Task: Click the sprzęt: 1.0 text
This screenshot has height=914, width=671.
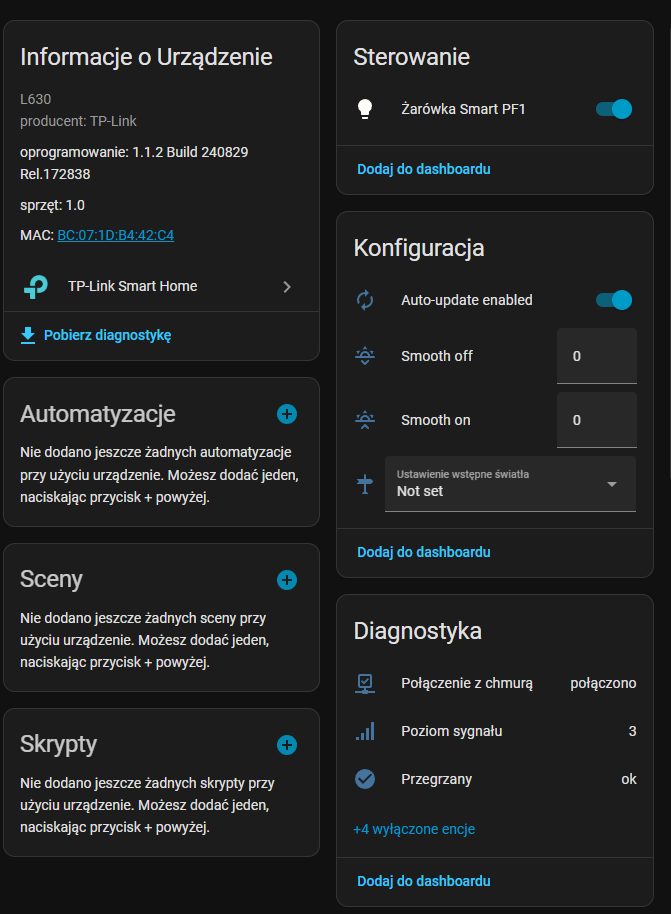Action: (52, 205)
